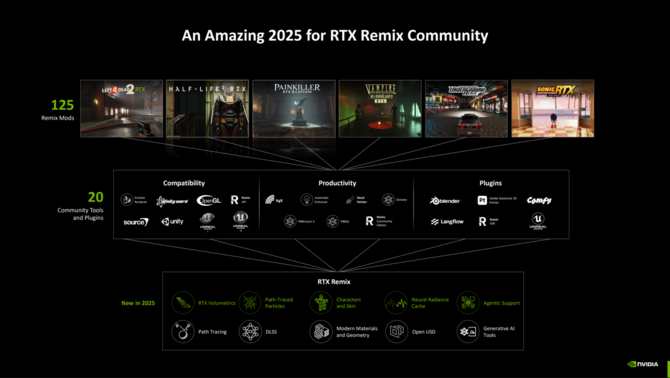Open the Sonic RTX thumbnail
670x378 pixels.
552,108
